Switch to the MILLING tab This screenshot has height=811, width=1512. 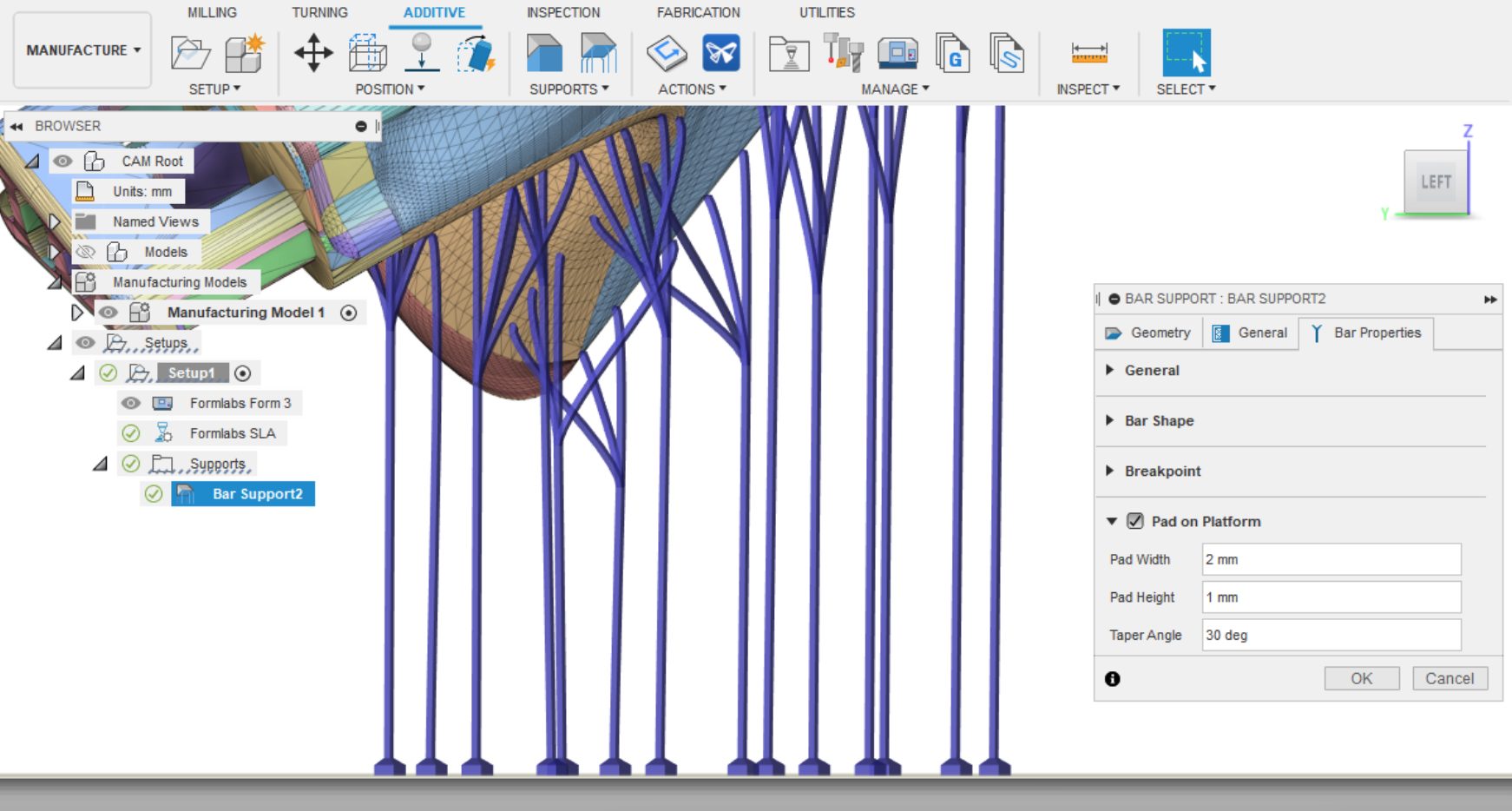click(x=212, y=12)
